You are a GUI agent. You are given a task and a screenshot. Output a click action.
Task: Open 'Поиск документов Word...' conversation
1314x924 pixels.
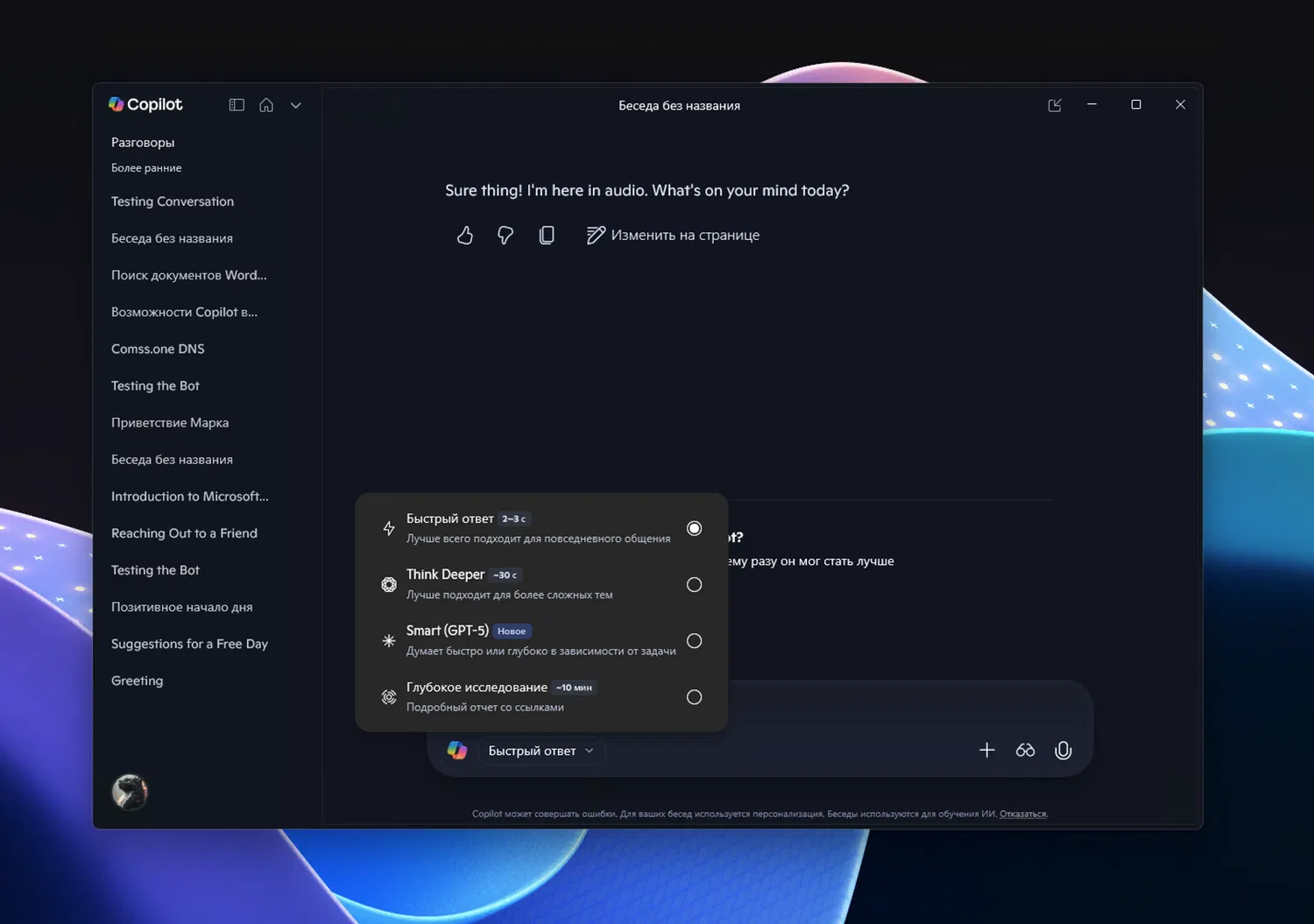189,275
